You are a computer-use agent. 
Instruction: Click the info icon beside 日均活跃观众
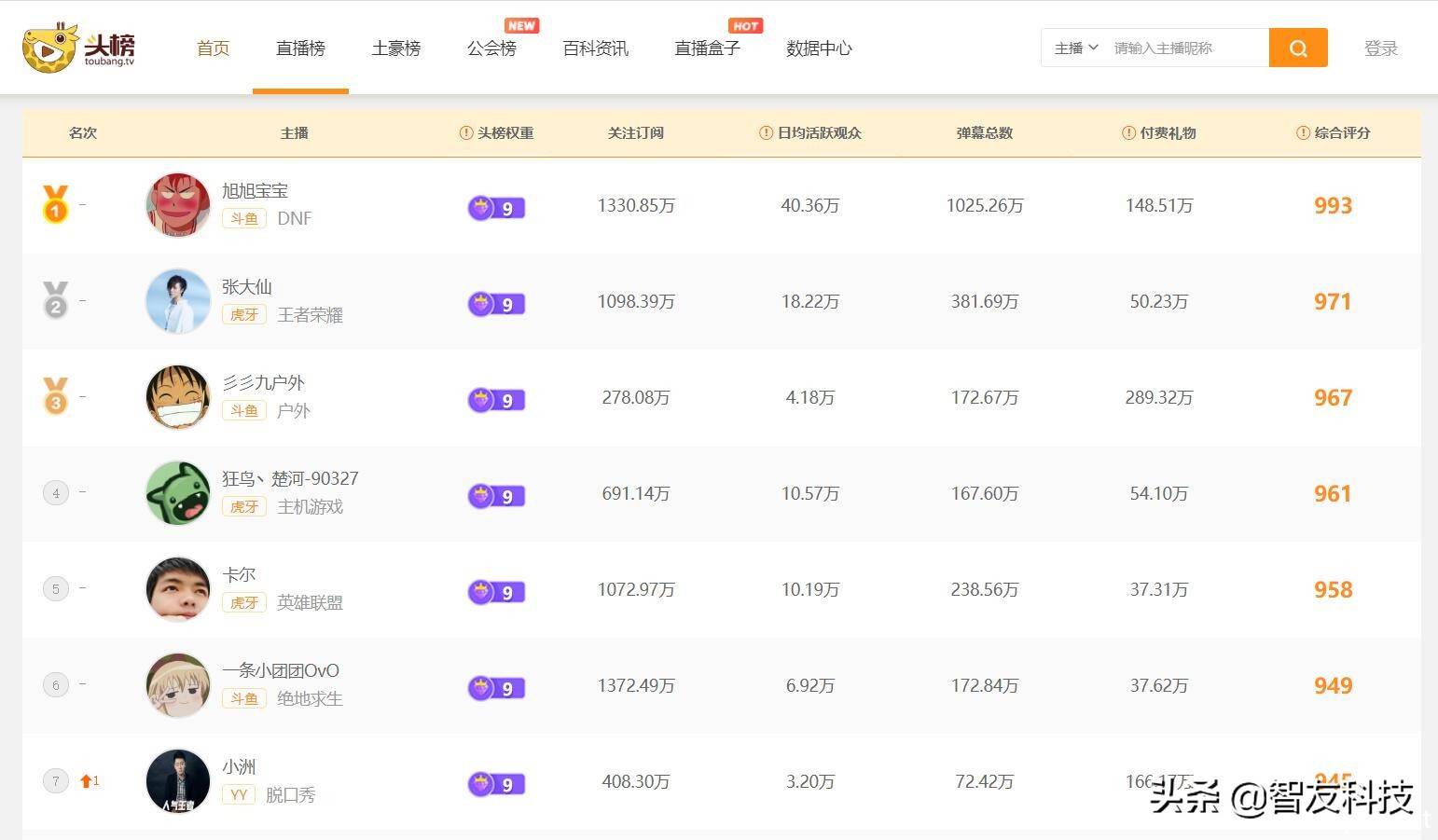point(766,133)
